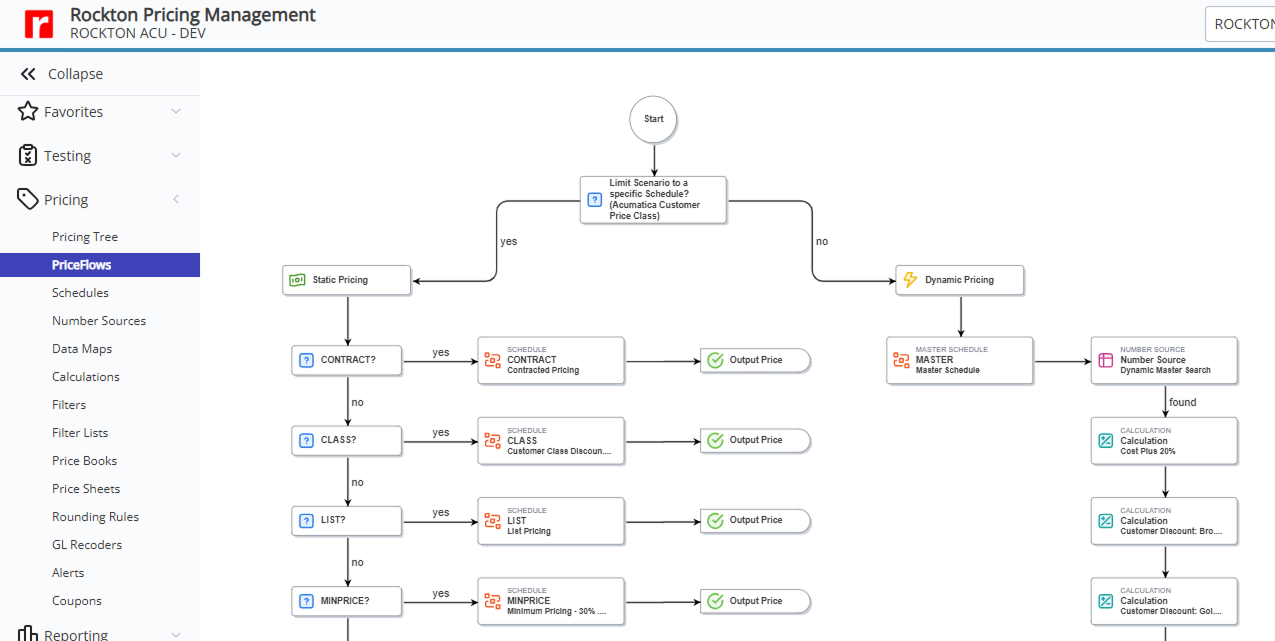Image resolution: width=1275 pixels, height=641 pixels.
Task: Click checkmark icon on LIST row Output Price
Action: (715, 520)
